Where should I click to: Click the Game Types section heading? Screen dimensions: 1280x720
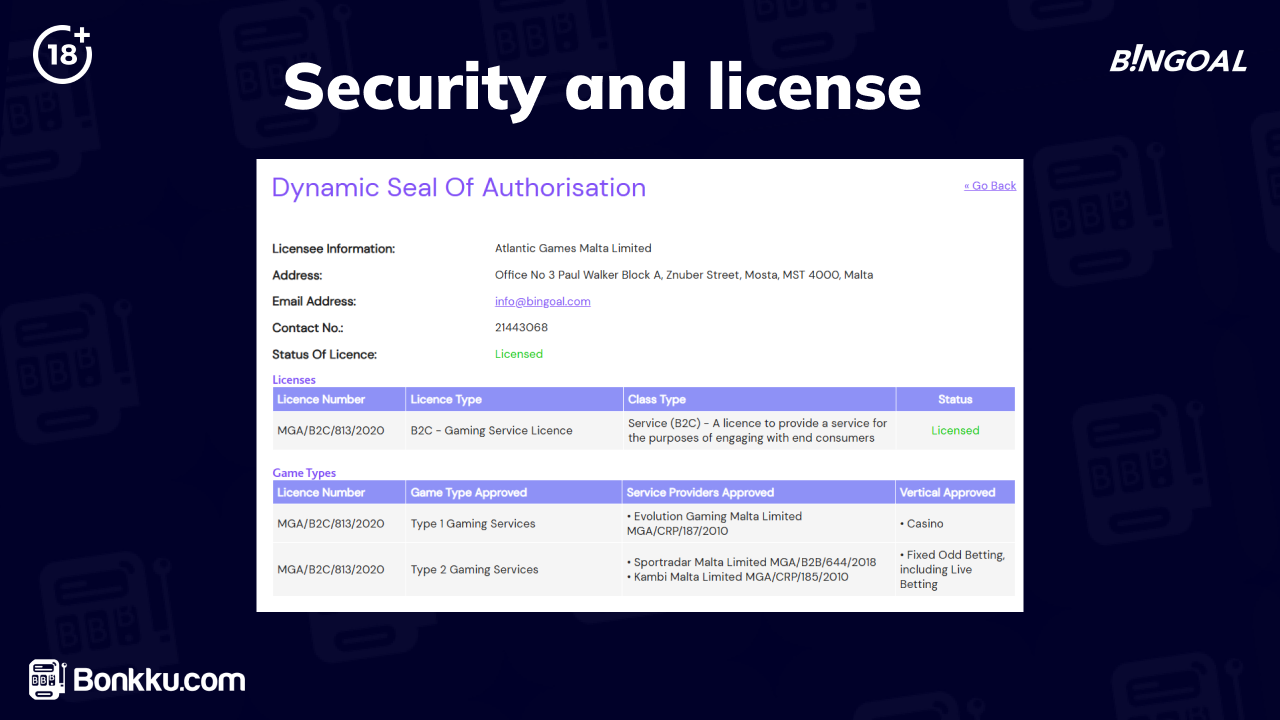304,473
